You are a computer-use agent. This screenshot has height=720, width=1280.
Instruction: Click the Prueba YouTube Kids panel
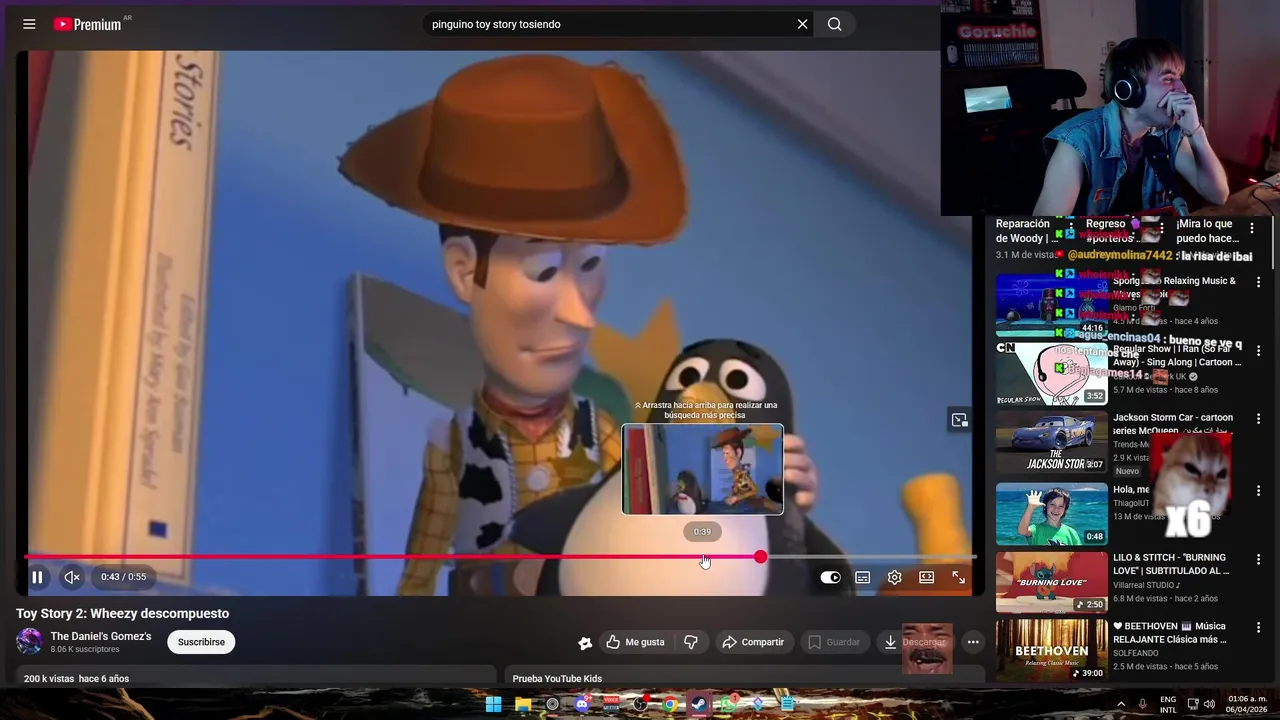click(744, 677)
